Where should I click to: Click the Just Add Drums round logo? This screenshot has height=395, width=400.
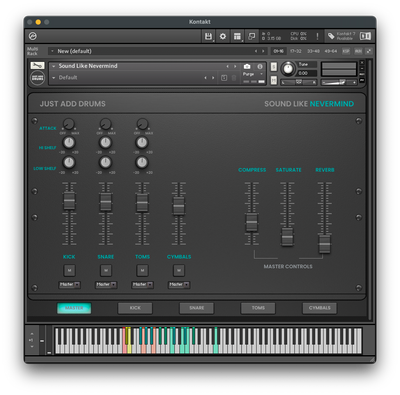click(37, 78)
